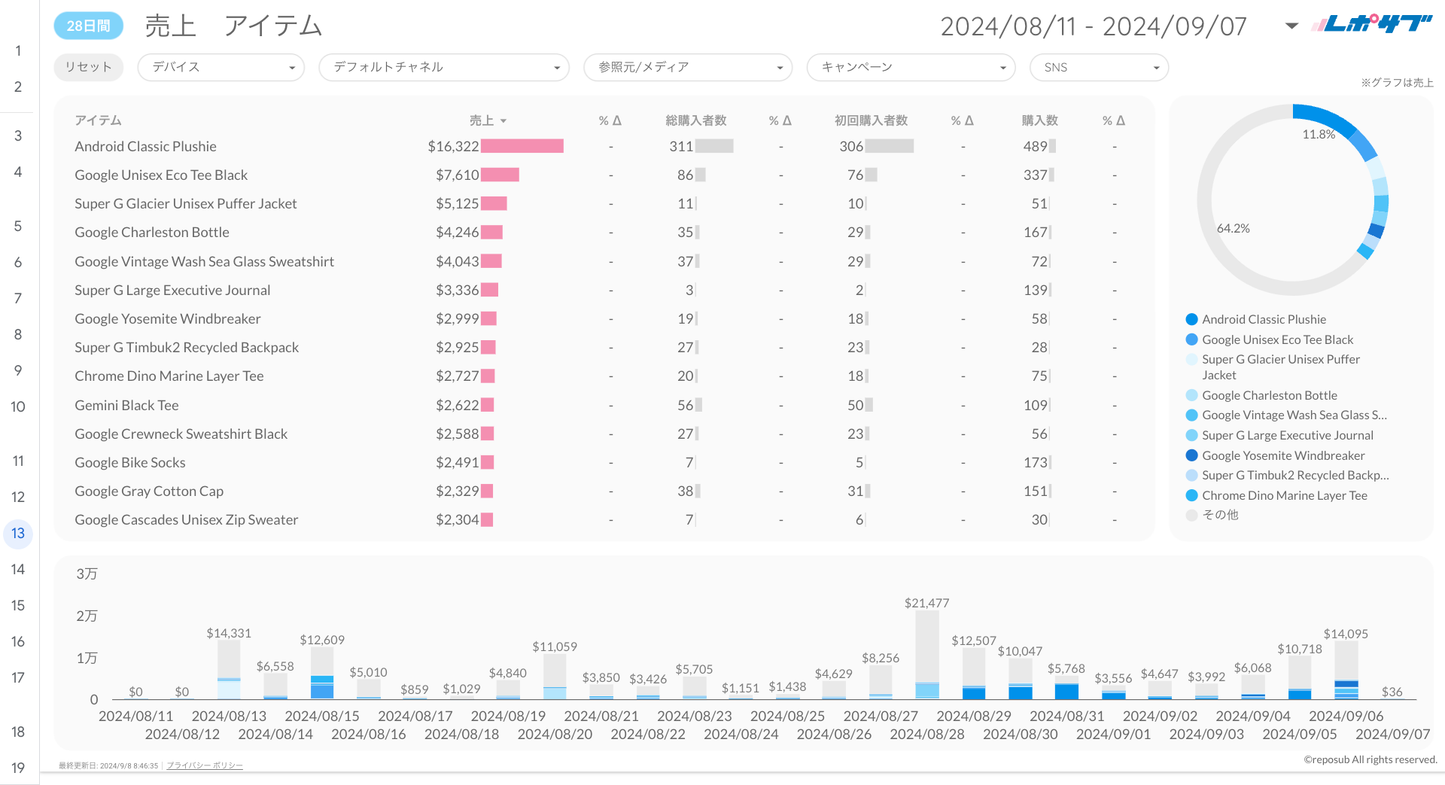Open the プライバシー ポリシー link
1445x785 pixels.
[205, 765]
